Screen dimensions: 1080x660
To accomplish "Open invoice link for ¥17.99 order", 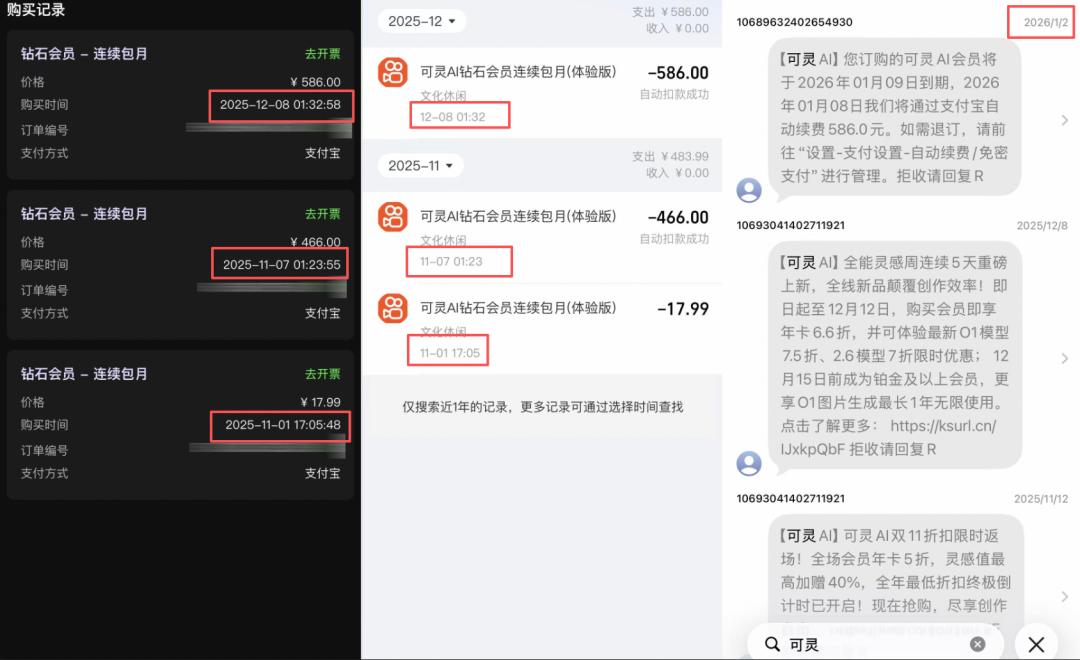I will pyautogui.click(x=322, y=374).
